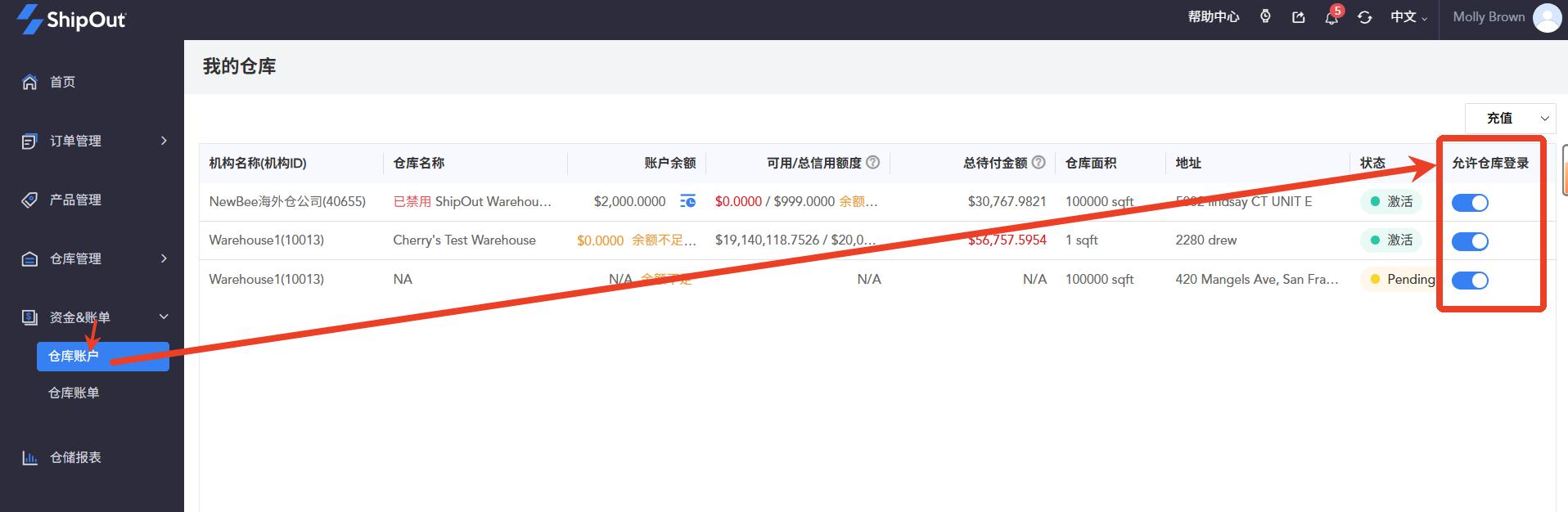The image size is (1568, 512).
Task: Open 帮助中心 link
Action: pyautogui.click(x=1213, y=17)
